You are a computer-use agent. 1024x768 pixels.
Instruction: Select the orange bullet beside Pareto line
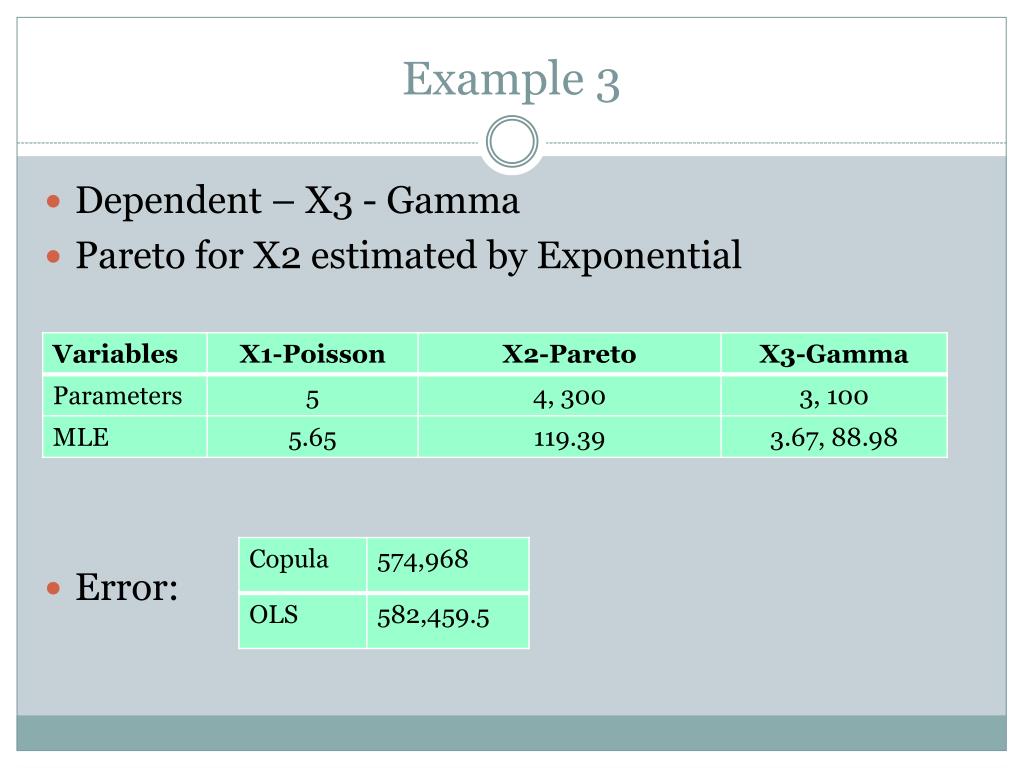click(54, 257)
